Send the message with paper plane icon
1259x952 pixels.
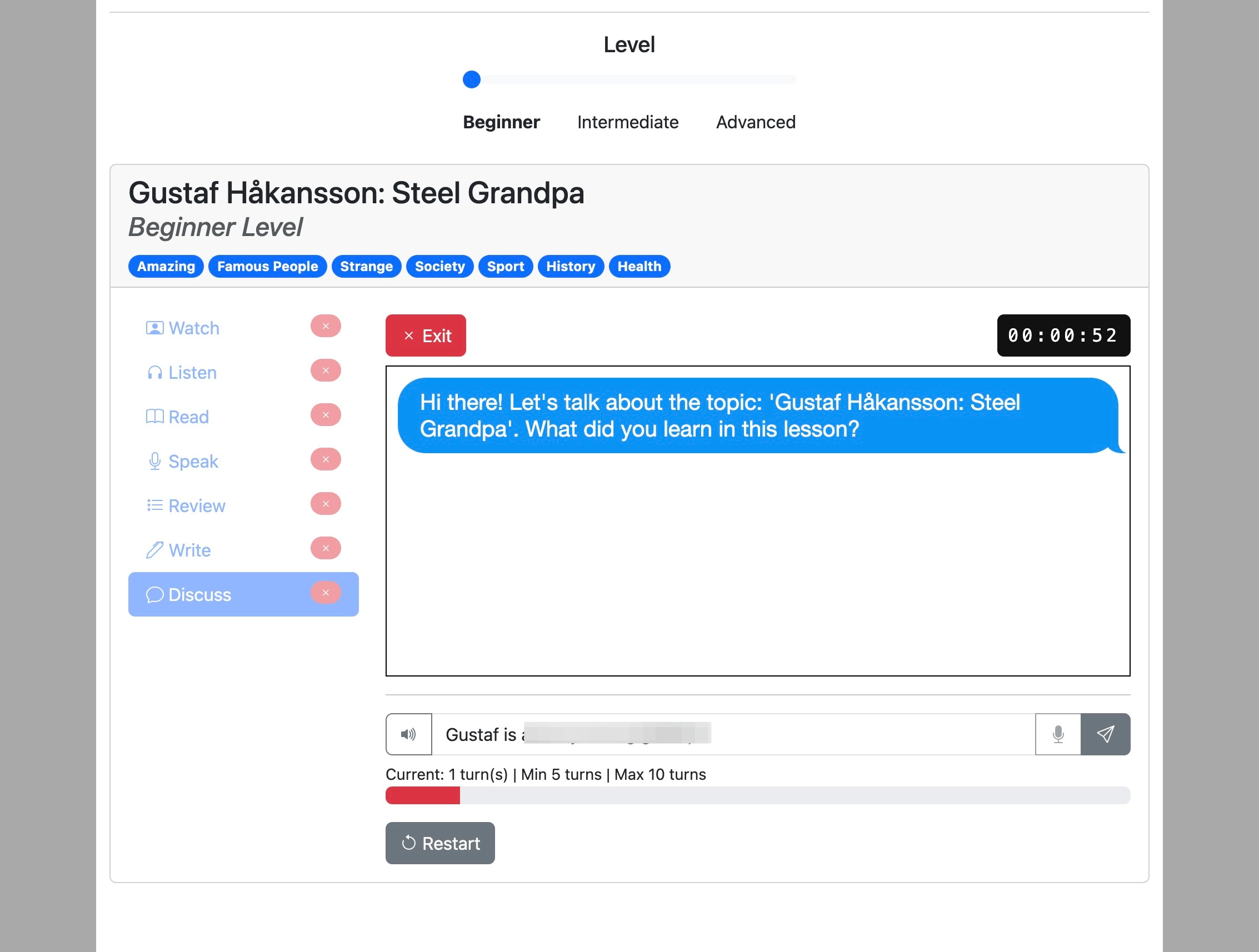tap(1105, 734)
